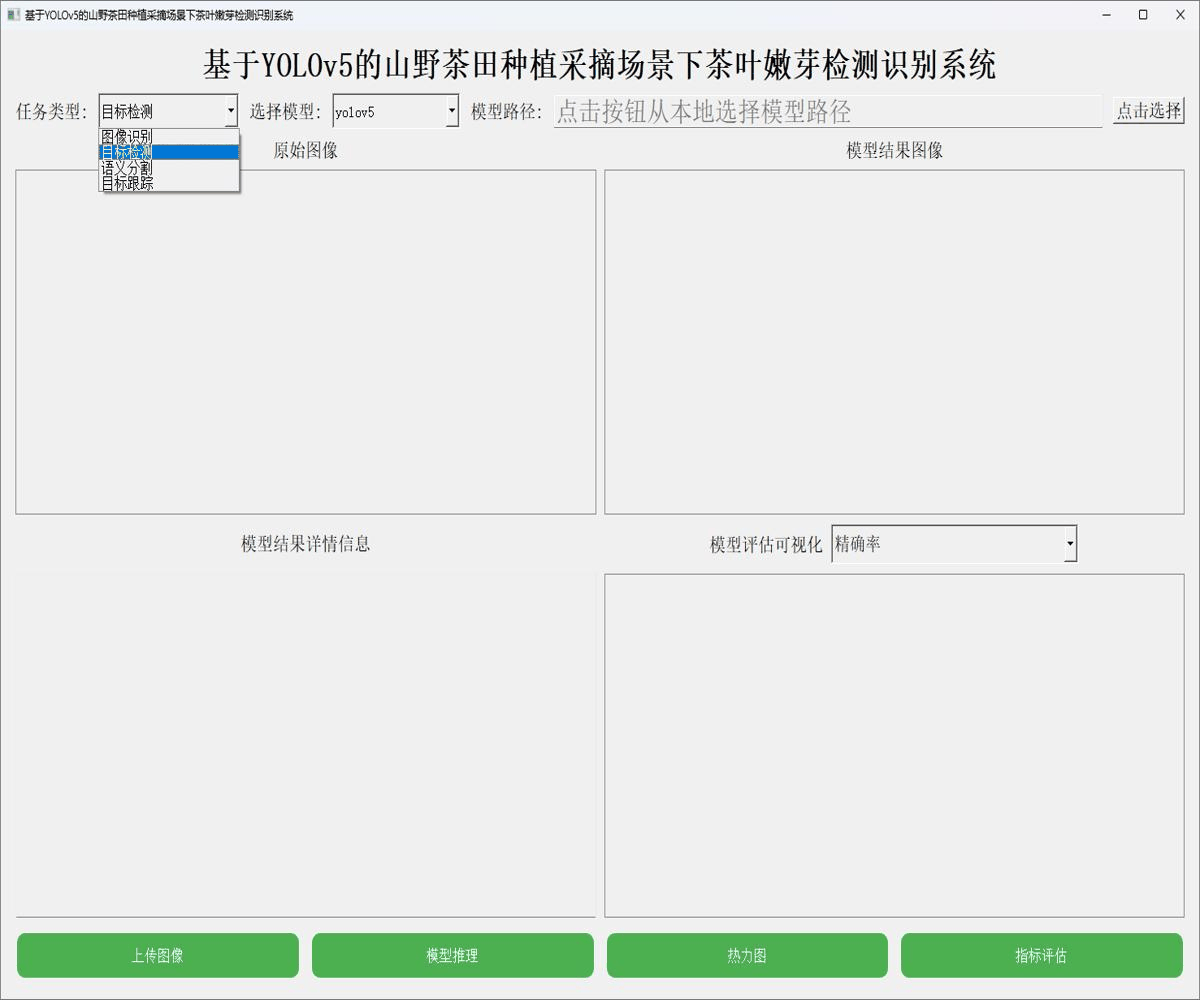Click the 模型结果图像 display panel
1200x1000 pixels.
[894, 342]
